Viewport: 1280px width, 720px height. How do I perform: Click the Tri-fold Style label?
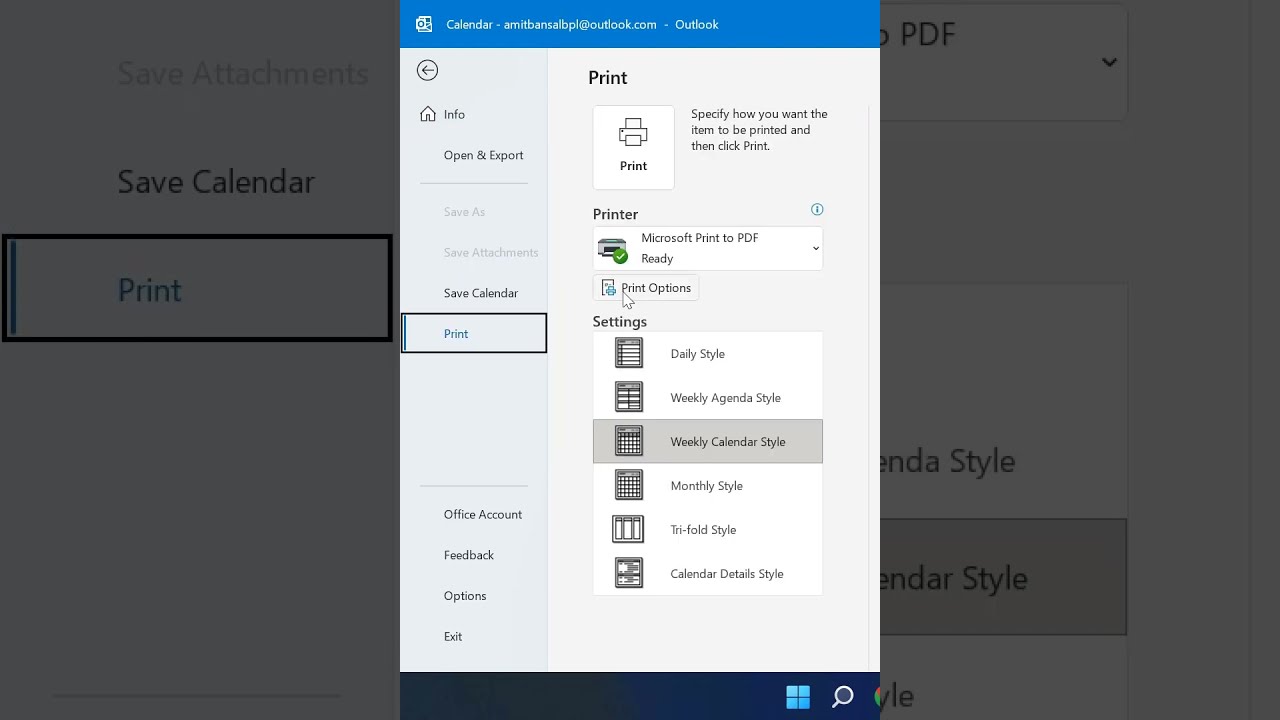coord(703,530)
